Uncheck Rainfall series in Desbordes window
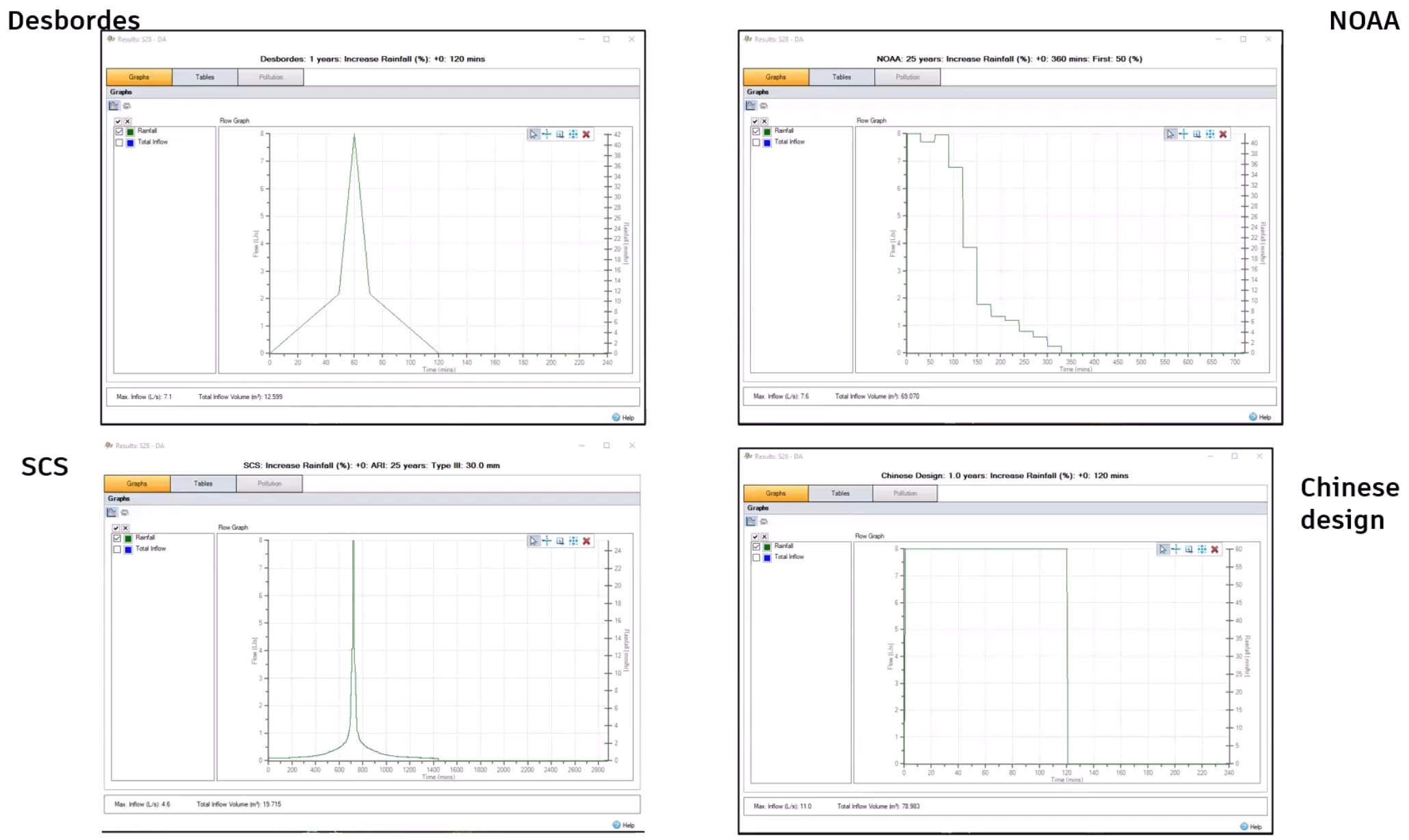Image resolution: width=1409 pixels, height=840 pixels. 119,131
